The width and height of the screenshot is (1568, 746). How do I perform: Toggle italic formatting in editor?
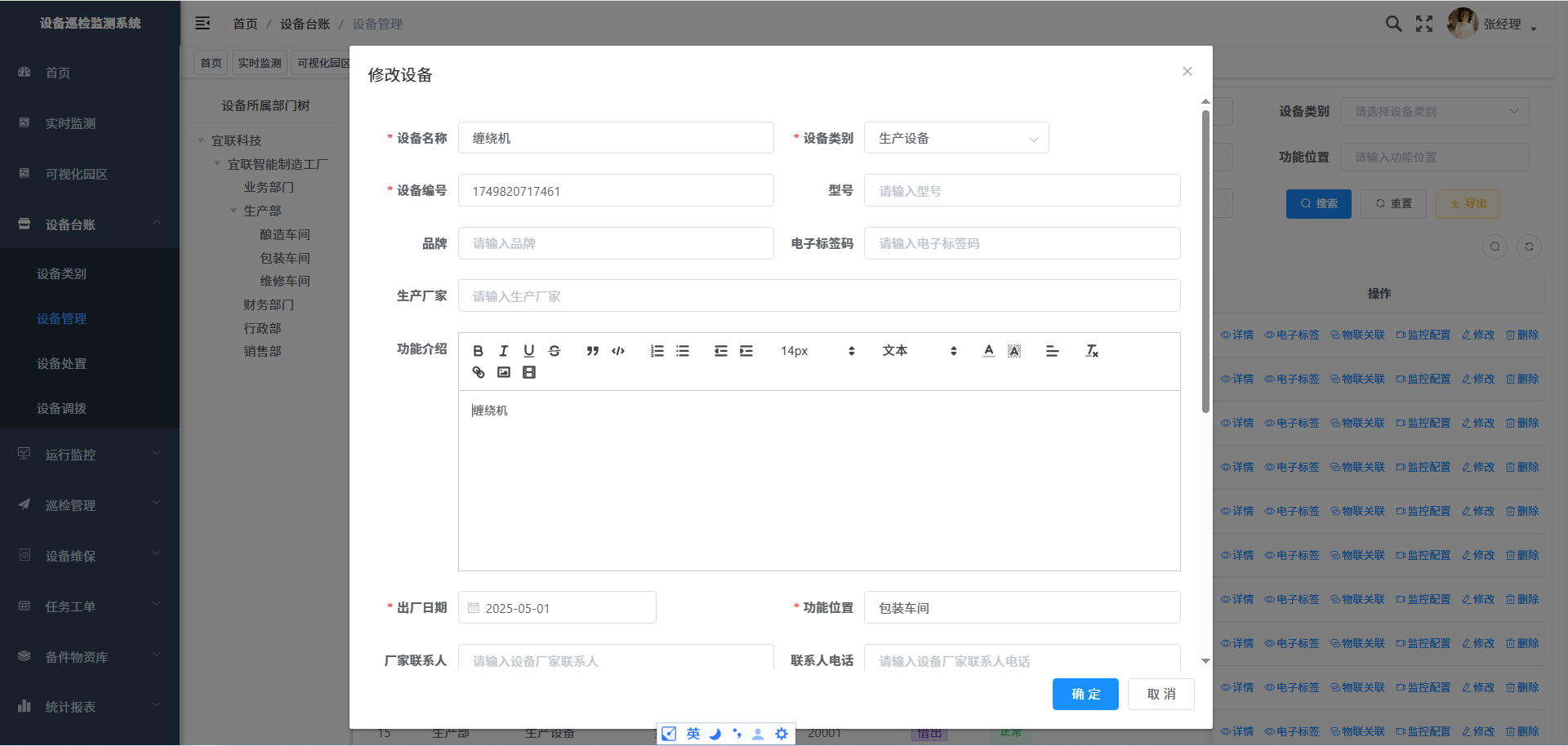(504, 351)
